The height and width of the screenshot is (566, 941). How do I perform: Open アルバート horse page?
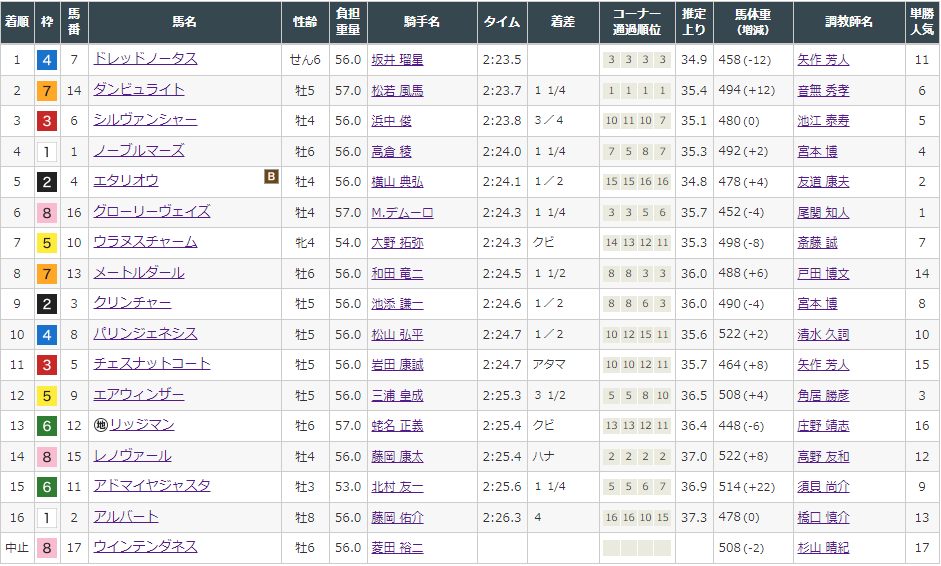[126, 517]
